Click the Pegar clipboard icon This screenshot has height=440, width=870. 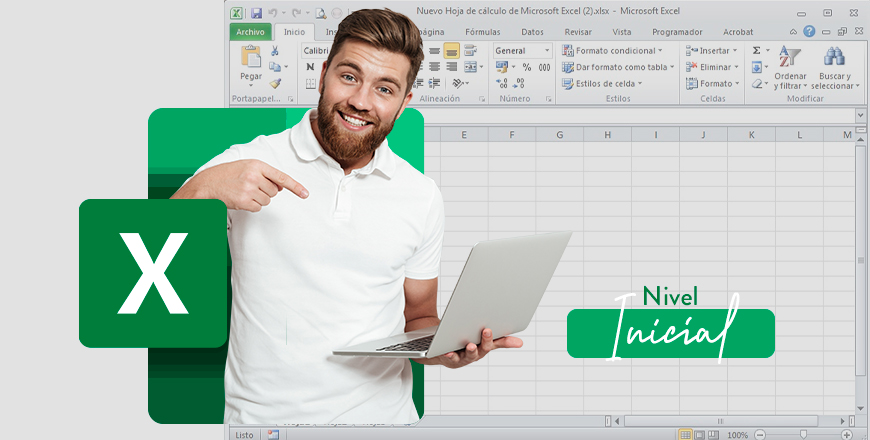coord(251,57)
